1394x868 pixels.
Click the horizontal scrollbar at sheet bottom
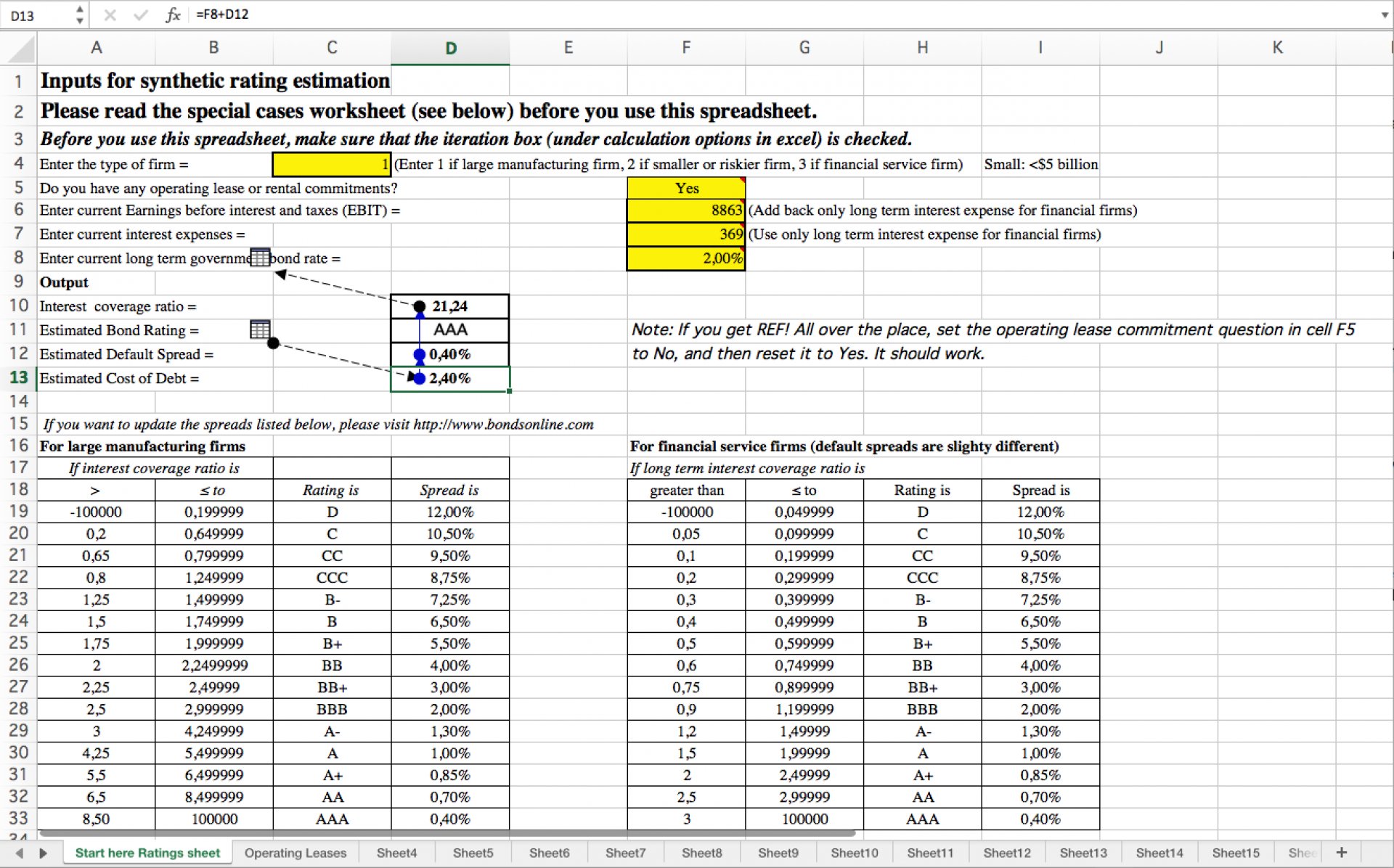[447, 834]
